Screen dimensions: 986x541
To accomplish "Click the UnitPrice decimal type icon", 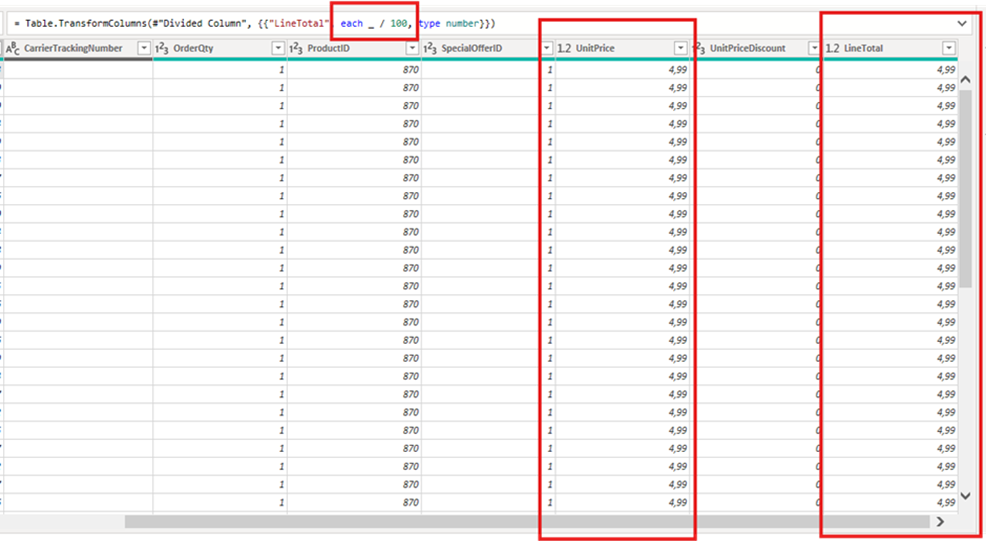I will click(x=564, y=48).
